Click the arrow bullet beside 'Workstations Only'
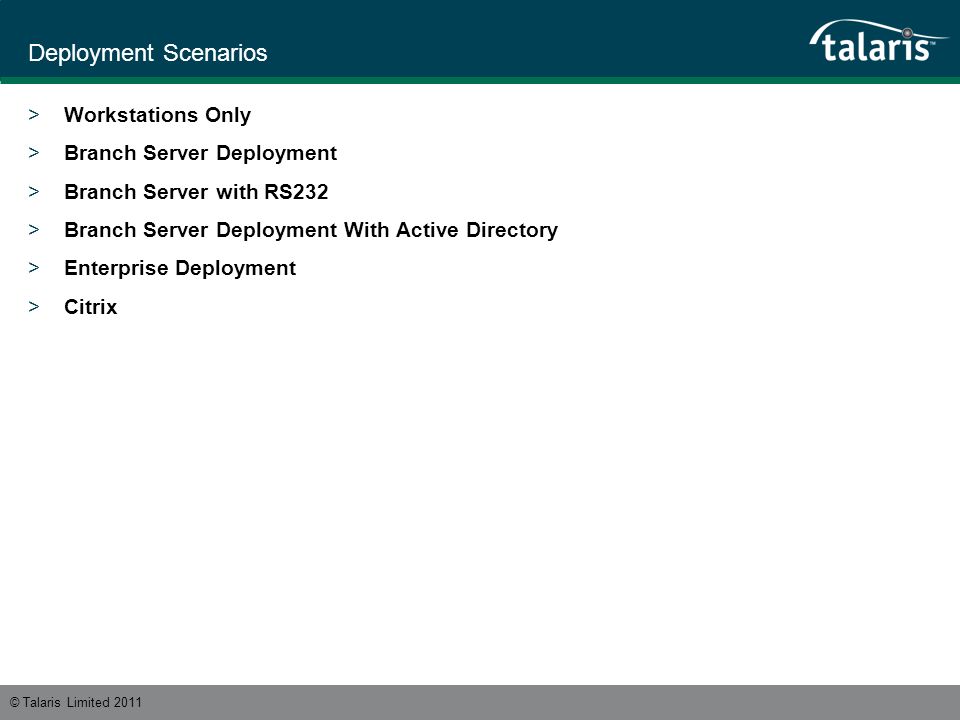Image resolution: width=960 pixels, height=720 pixels. (34, 114)
